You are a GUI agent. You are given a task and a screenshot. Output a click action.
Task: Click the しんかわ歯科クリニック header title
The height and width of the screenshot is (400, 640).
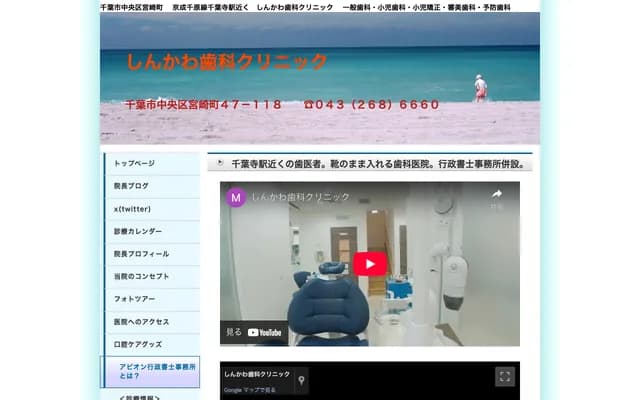click(x=227, y=62)
